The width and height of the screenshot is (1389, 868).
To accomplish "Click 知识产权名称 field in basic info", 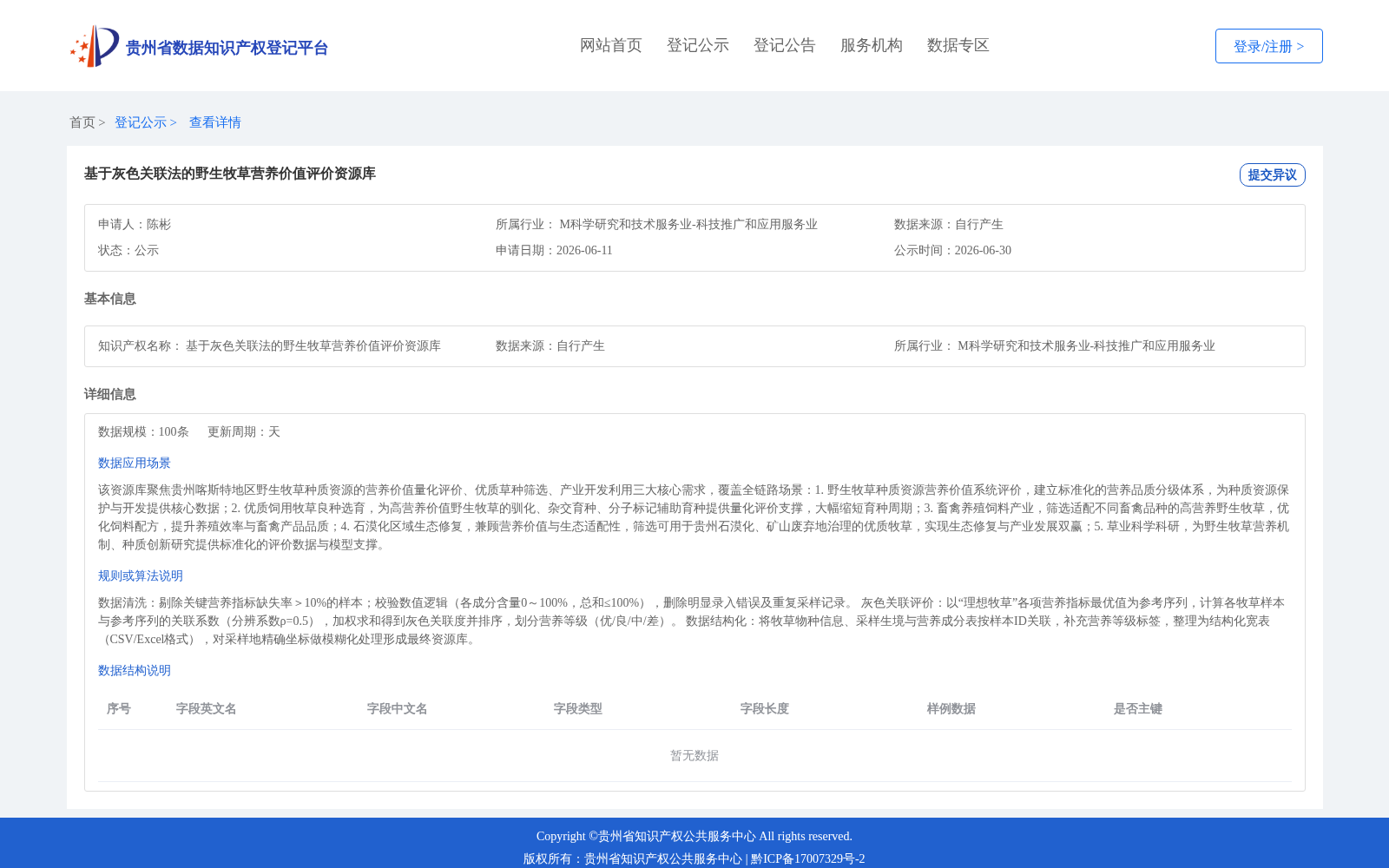I will coord(269,345).
